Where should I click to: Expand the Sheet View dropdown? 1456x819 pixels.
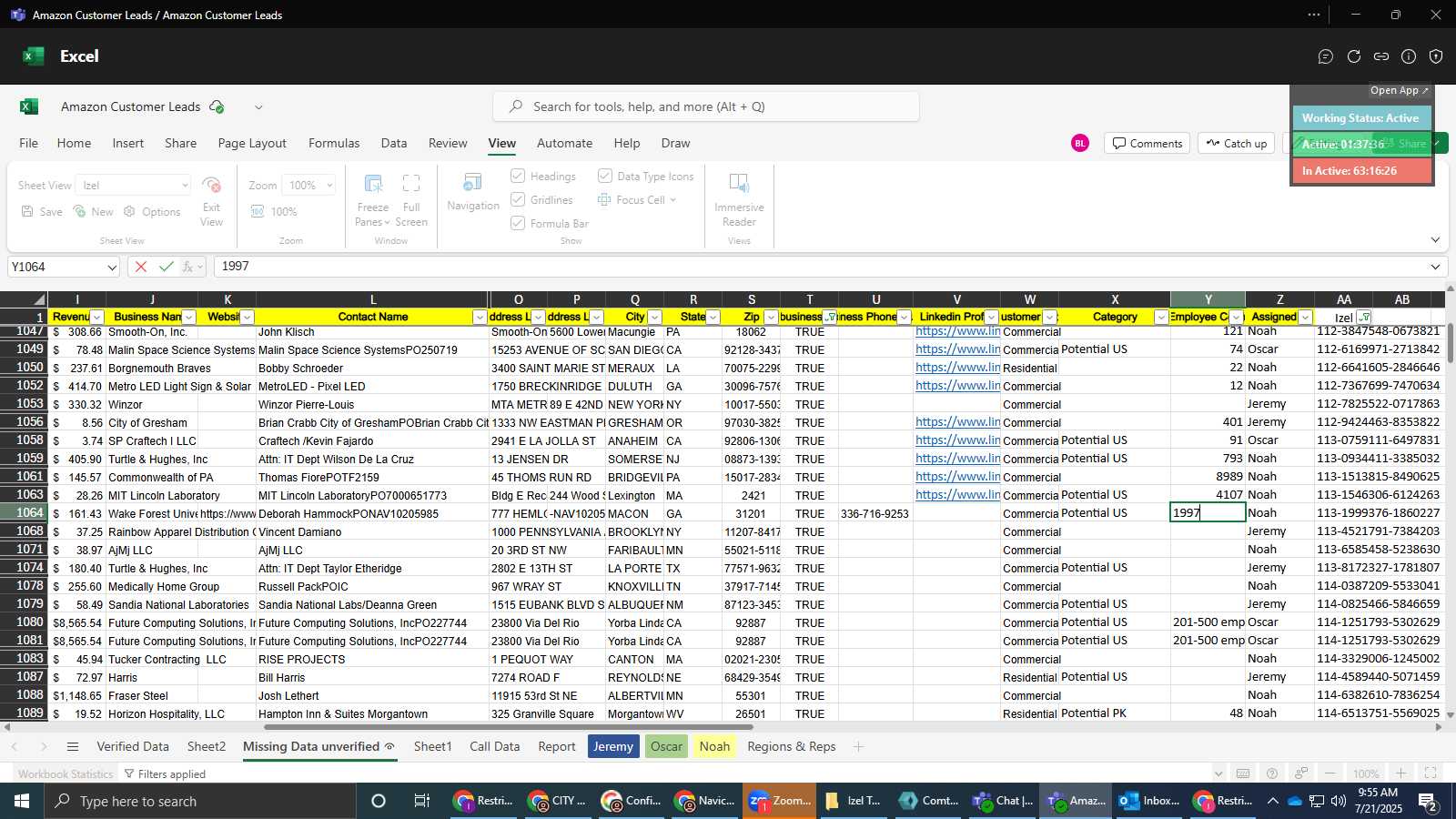click(185, 185)
